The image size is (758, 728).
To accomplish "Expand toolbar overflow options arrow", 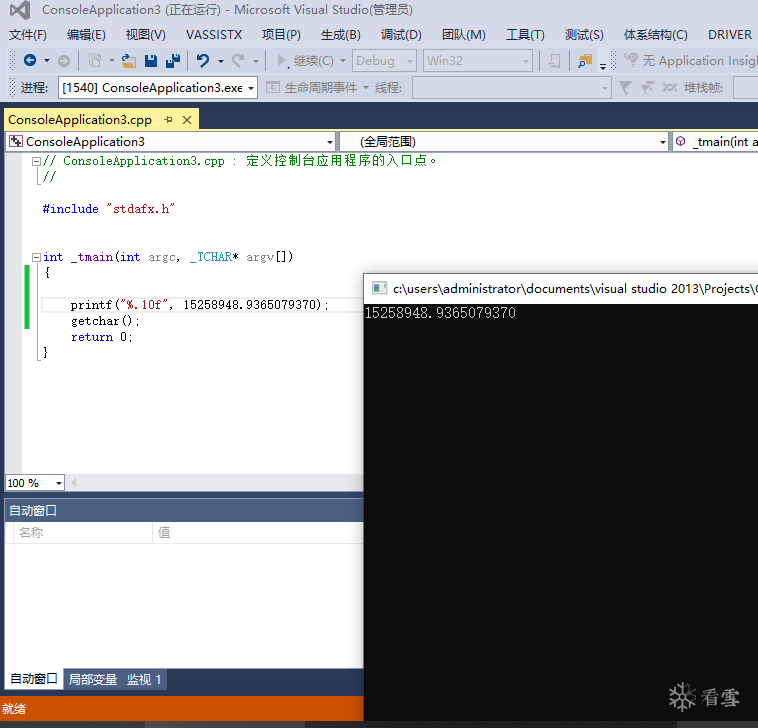I will pyautogui.click(x=603, y=66).
